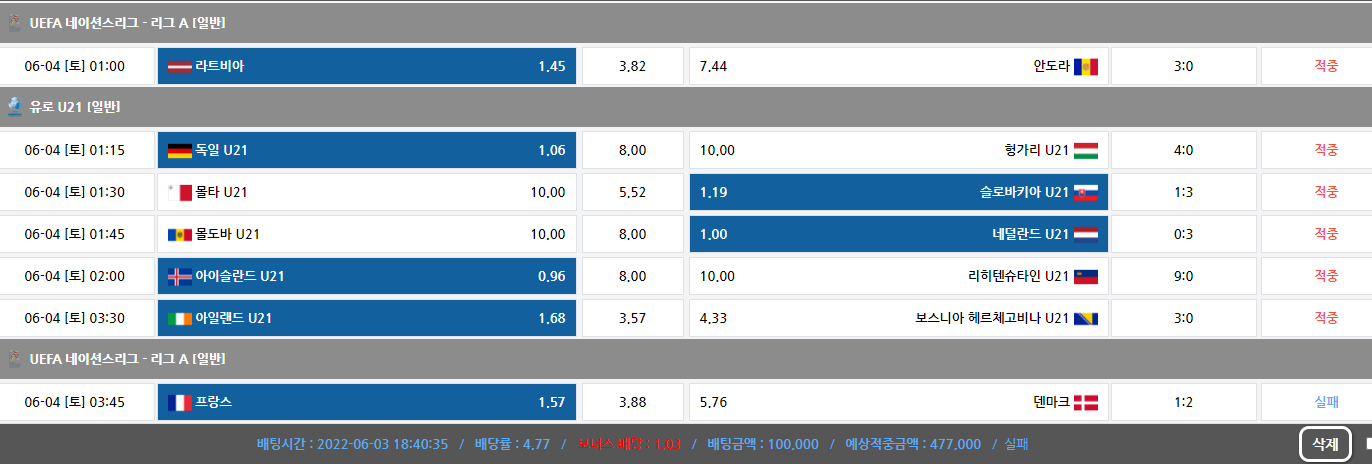The width and height of the screenshot is (1372, 464).
Task: Click the Germany U21 flag icon
Action: pyautogui.click(x=179, y=151)
